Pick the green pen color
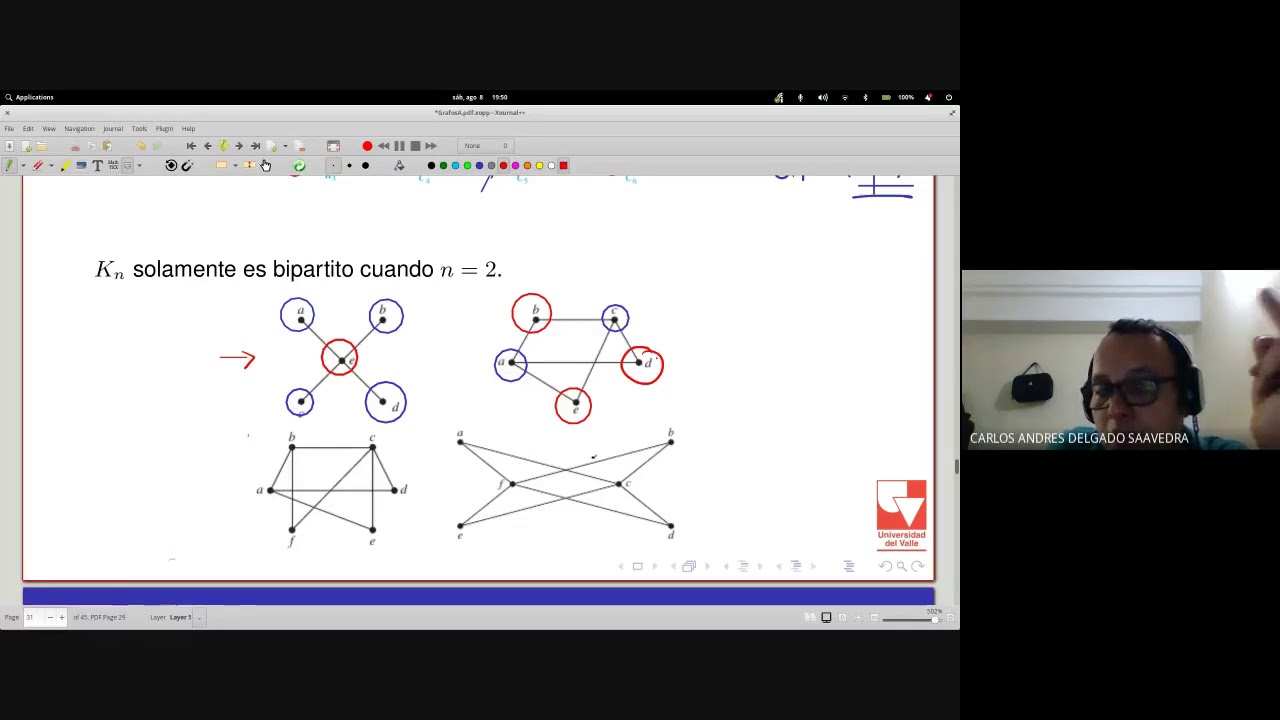This screenshot has height=720, width=1280. (443, 165)
